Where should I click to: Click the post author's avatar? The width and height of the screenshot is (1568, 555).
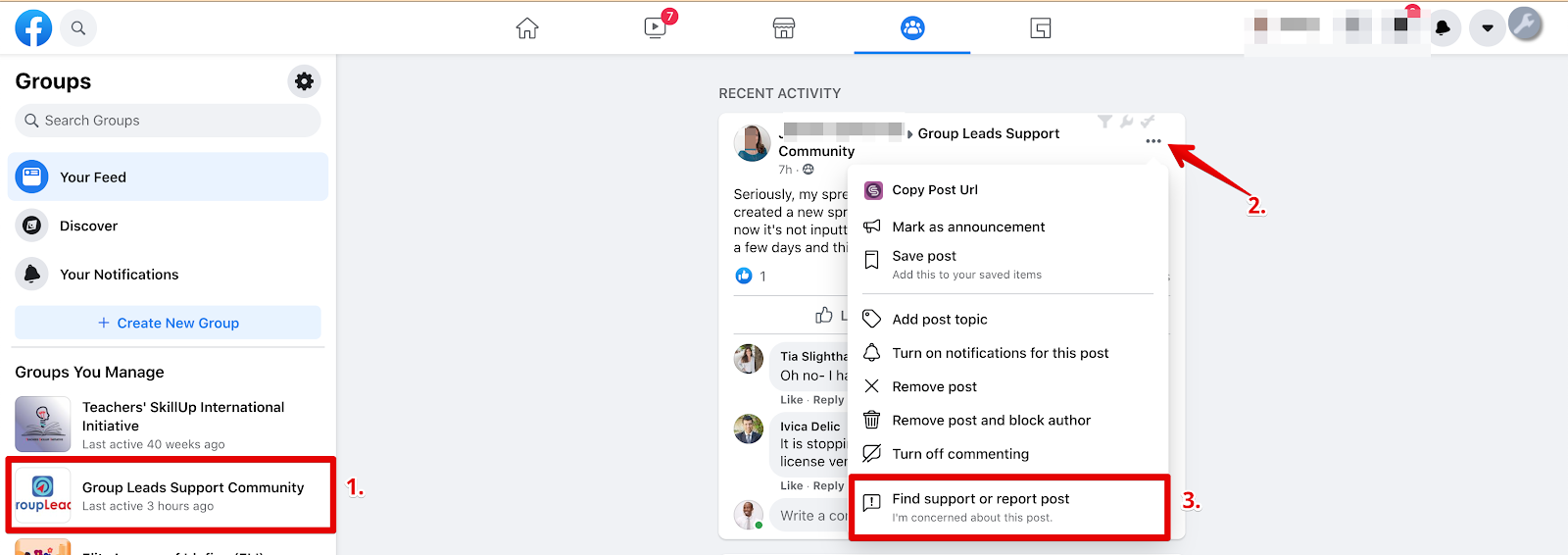[x=753, y=143]
